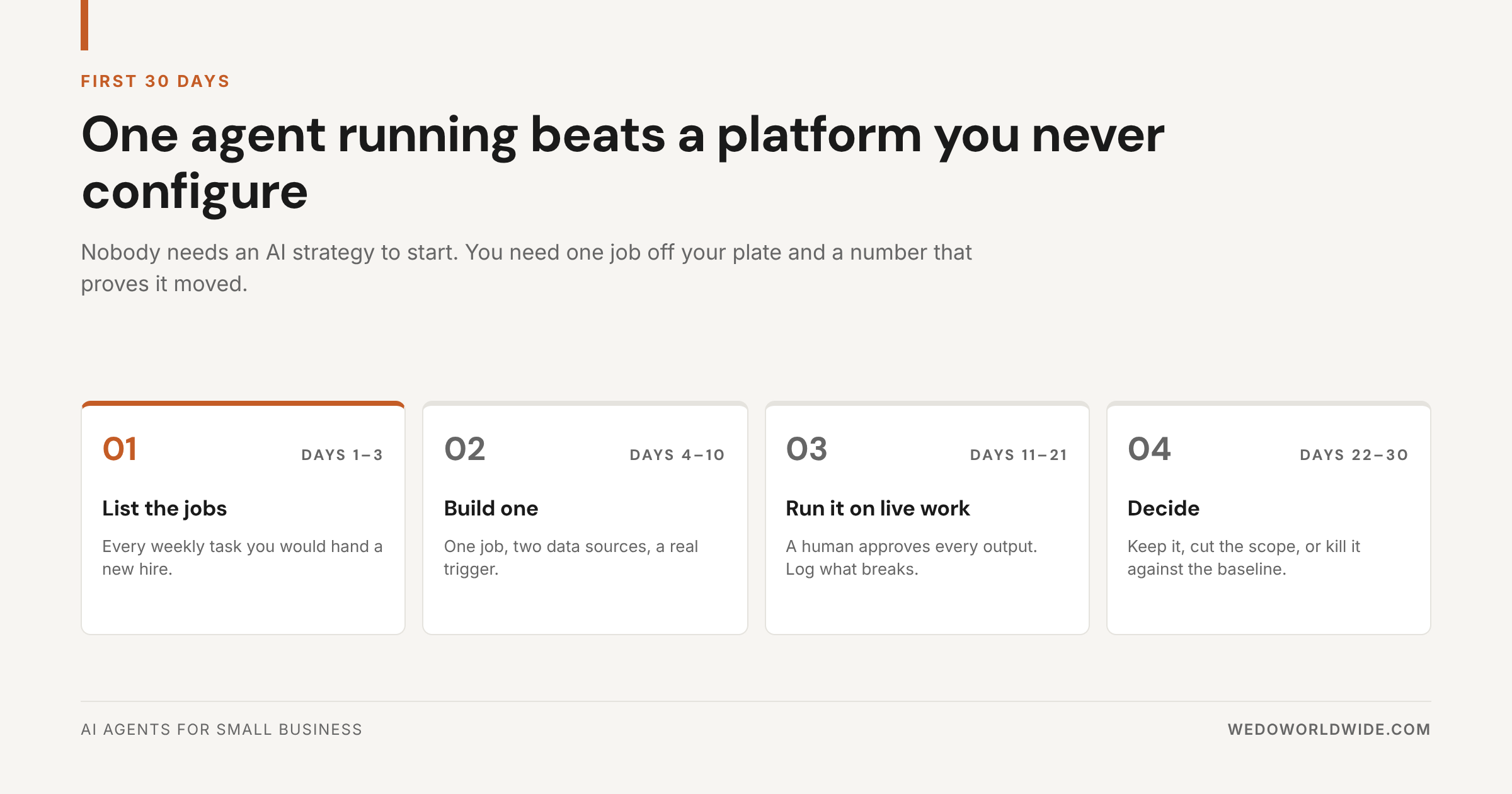Select the 'DAYS 4–10' label

(x=677, y=455)
